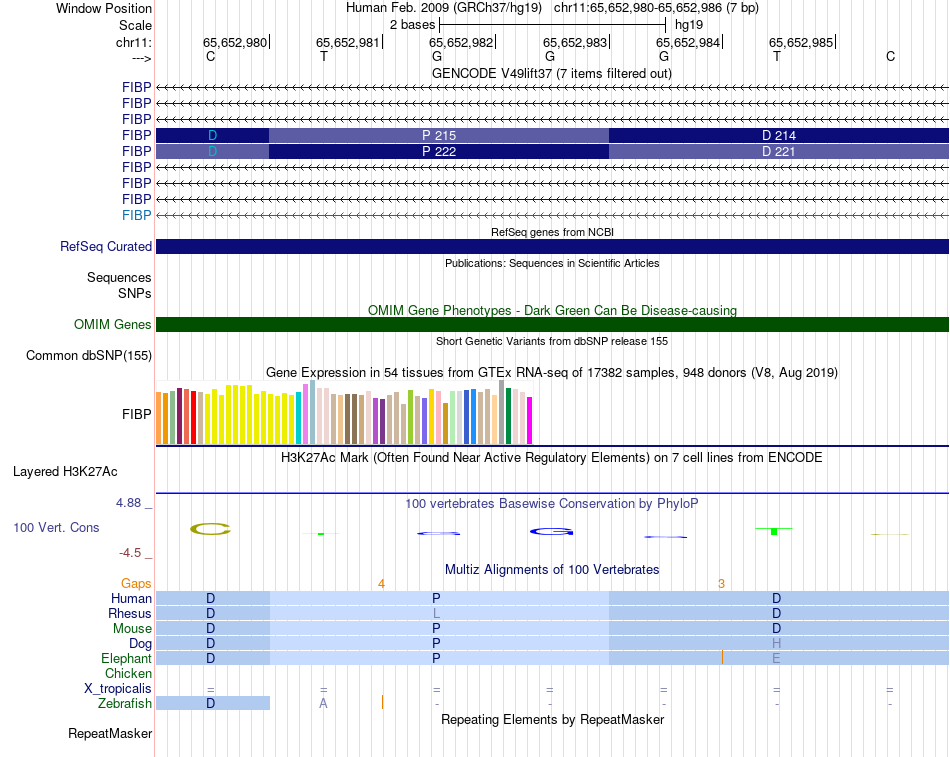Screen dimensions: 950x757
Task: Click the magenta bar in GTEx chart
Action: pyautogui.click(x=530, y=421)
